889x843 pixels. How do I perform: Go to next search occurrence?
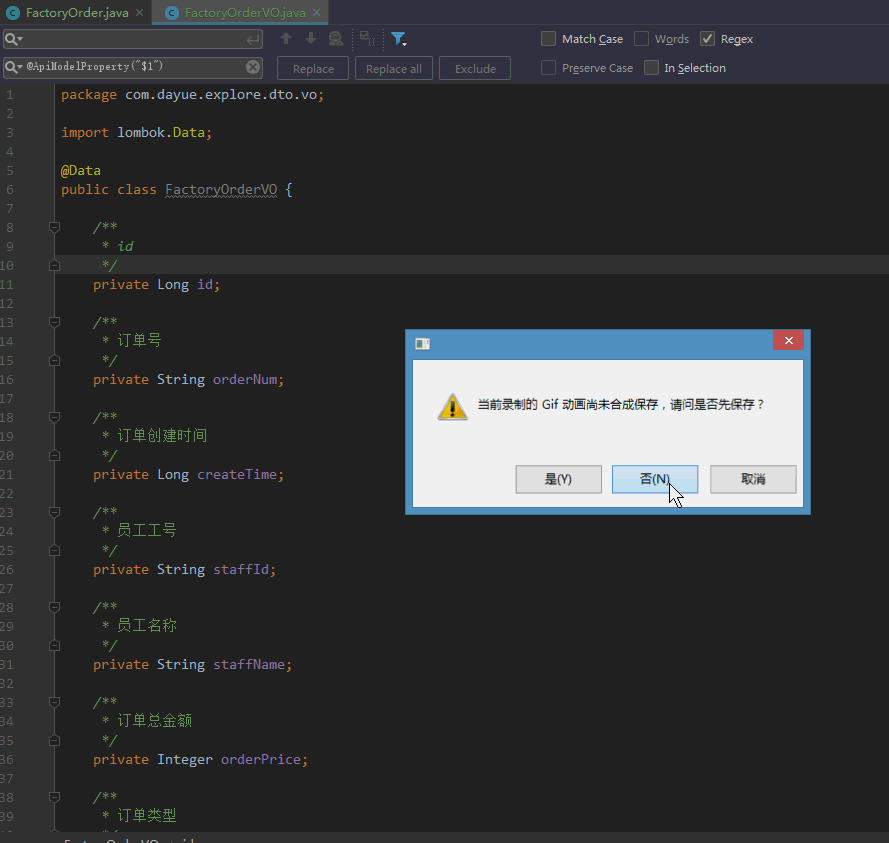pyautogui.click(x=311, y=39)
